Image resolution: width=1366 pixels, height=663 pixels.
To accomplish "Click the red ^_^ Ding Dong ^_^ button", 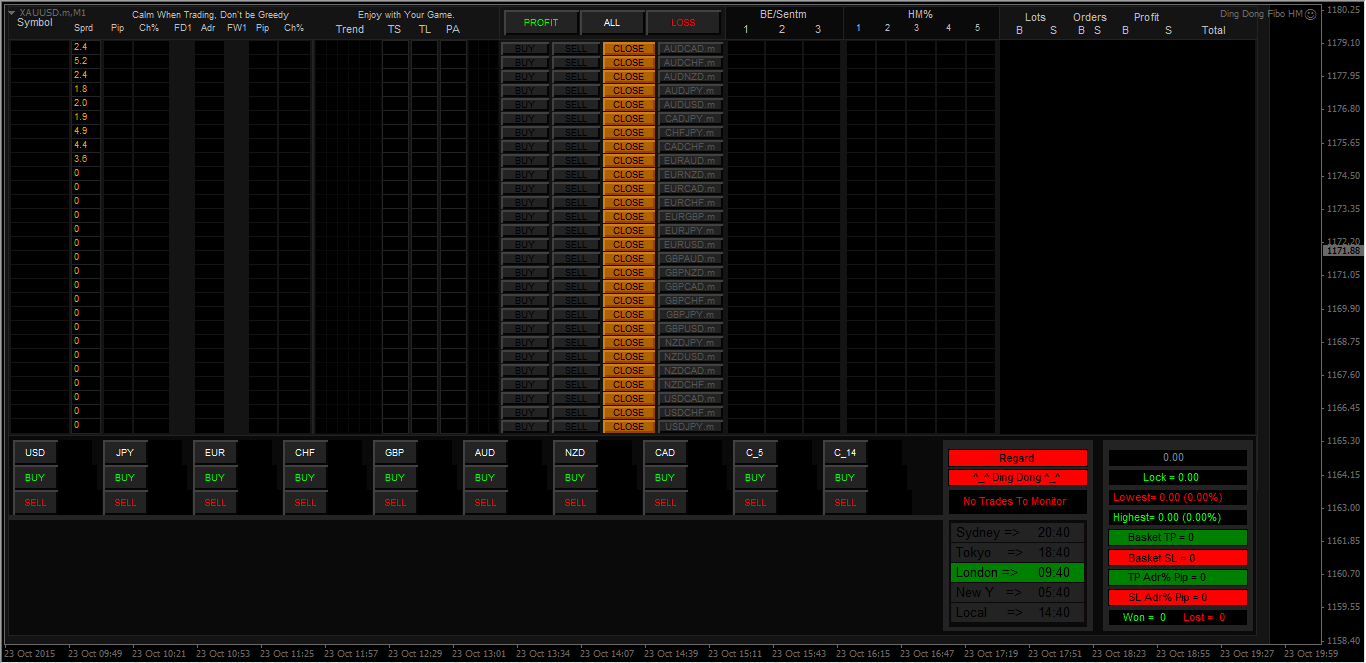I will 1017,478.
